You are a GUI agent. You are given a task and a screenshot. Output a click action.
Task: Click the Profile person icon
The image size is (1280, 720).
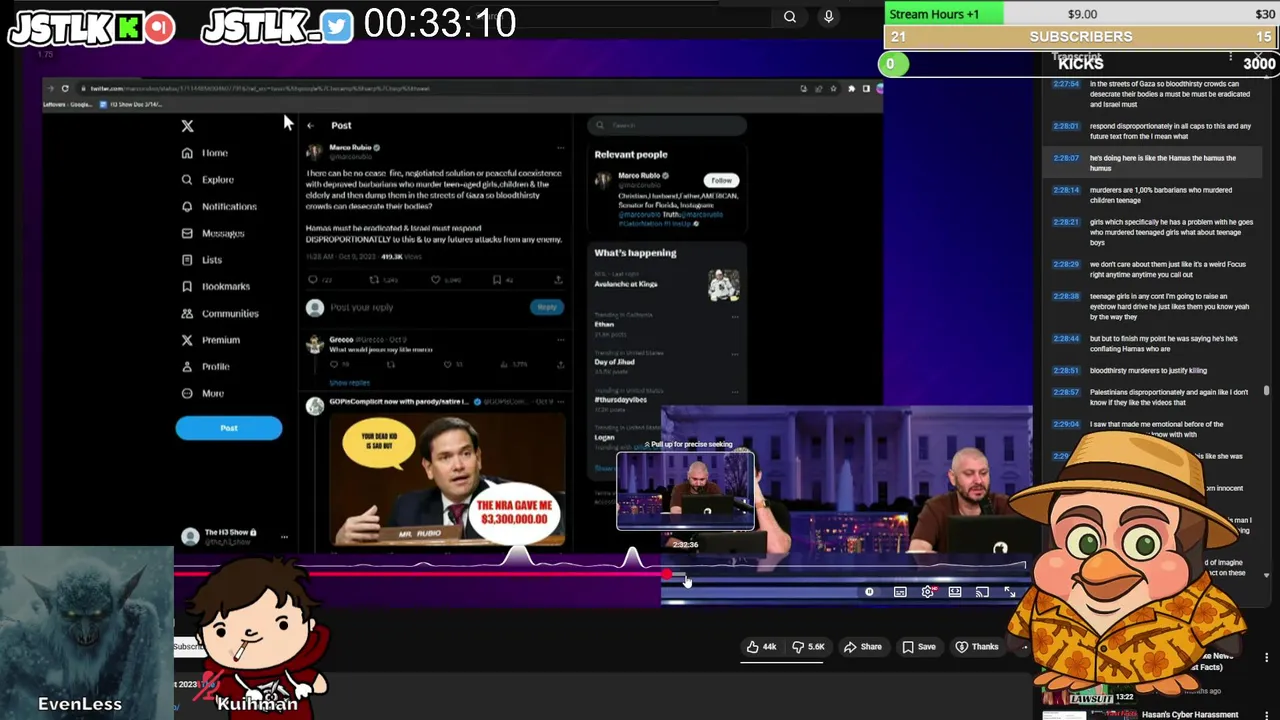pos(187,367)
